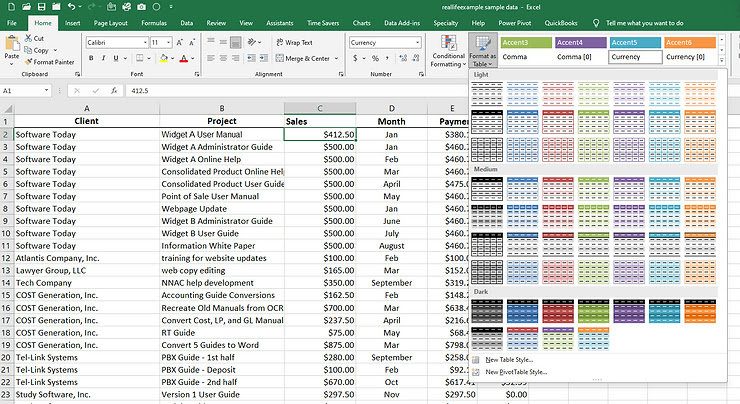Open Merge & Center options arrow
Viewport: 740px width, 404px height.
pos(336,59)
